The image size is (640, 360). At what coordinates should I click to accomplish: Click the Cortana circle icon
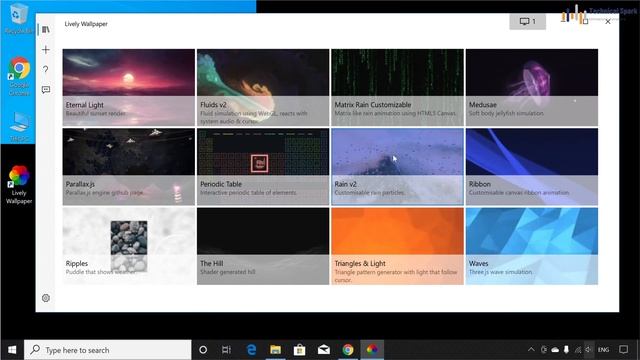click(203, 350)
